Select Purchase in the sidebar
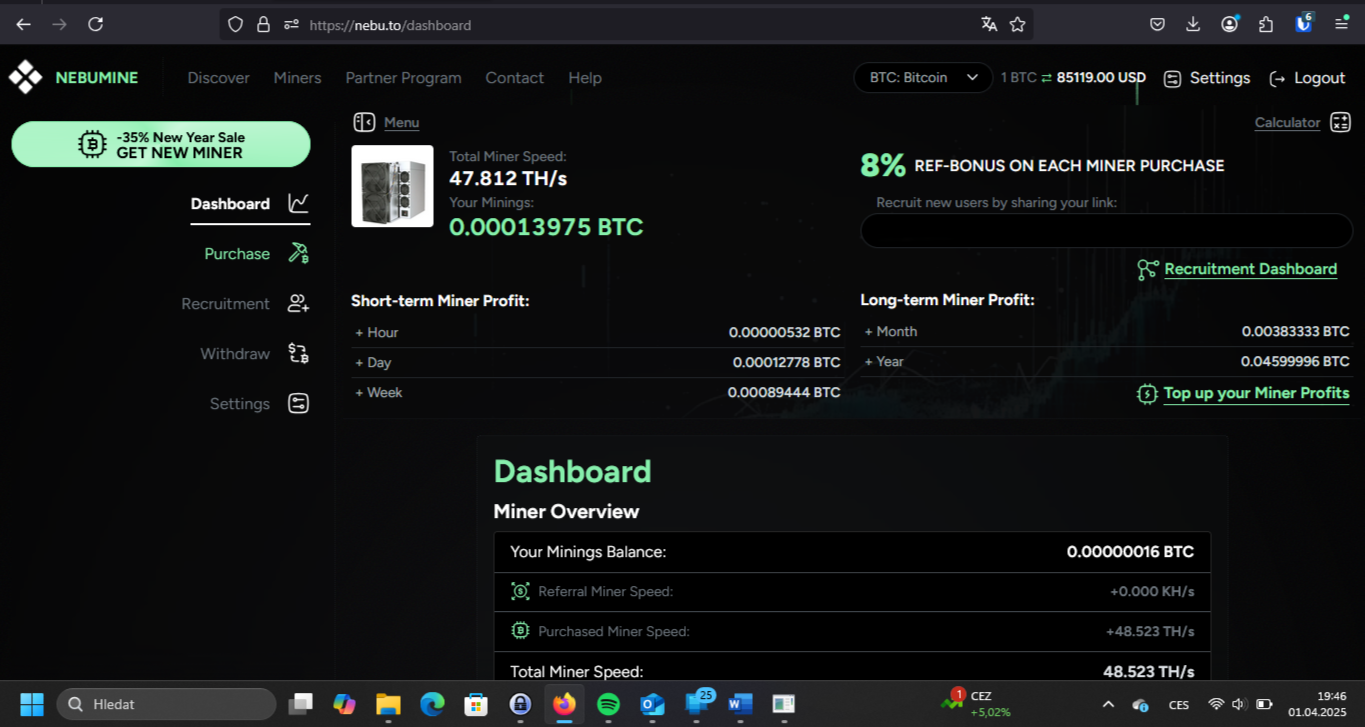 point(237,254)
